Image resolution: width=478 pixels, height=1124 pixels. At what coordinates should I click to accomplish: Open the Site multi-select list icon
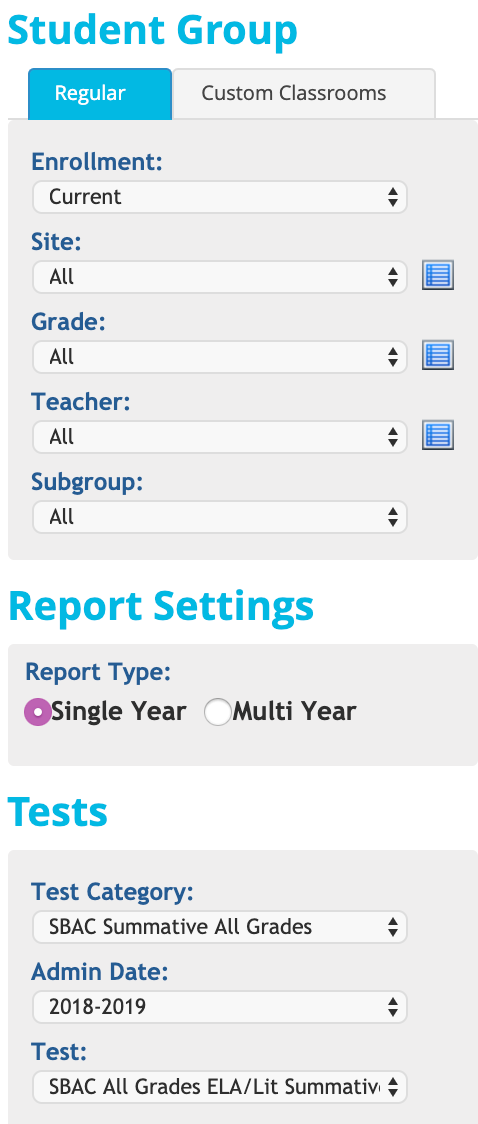438,276
